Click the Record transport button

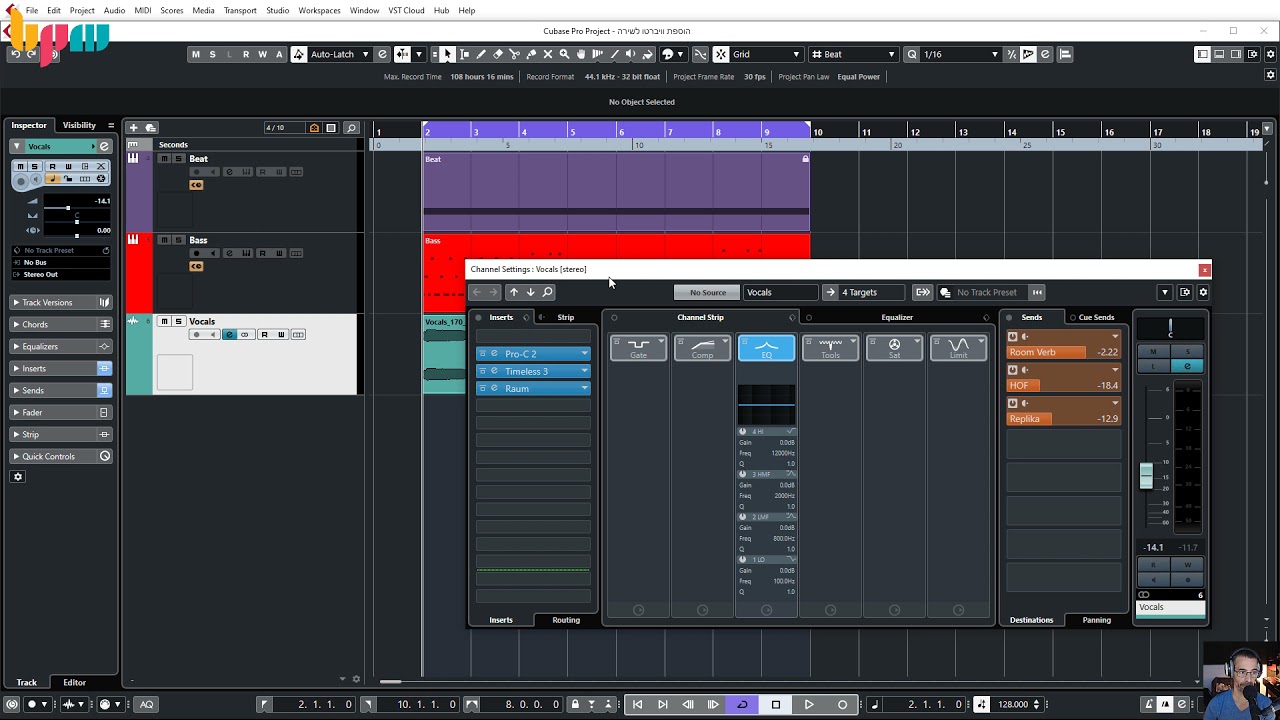pyautogui.click(x=842, y=704)
